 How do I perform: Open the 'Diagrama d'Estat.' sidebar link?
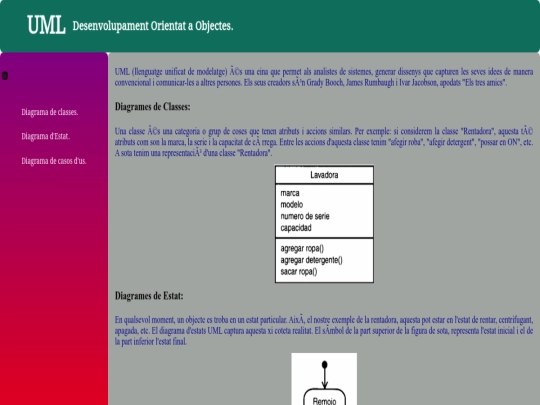tap(45, 136)
